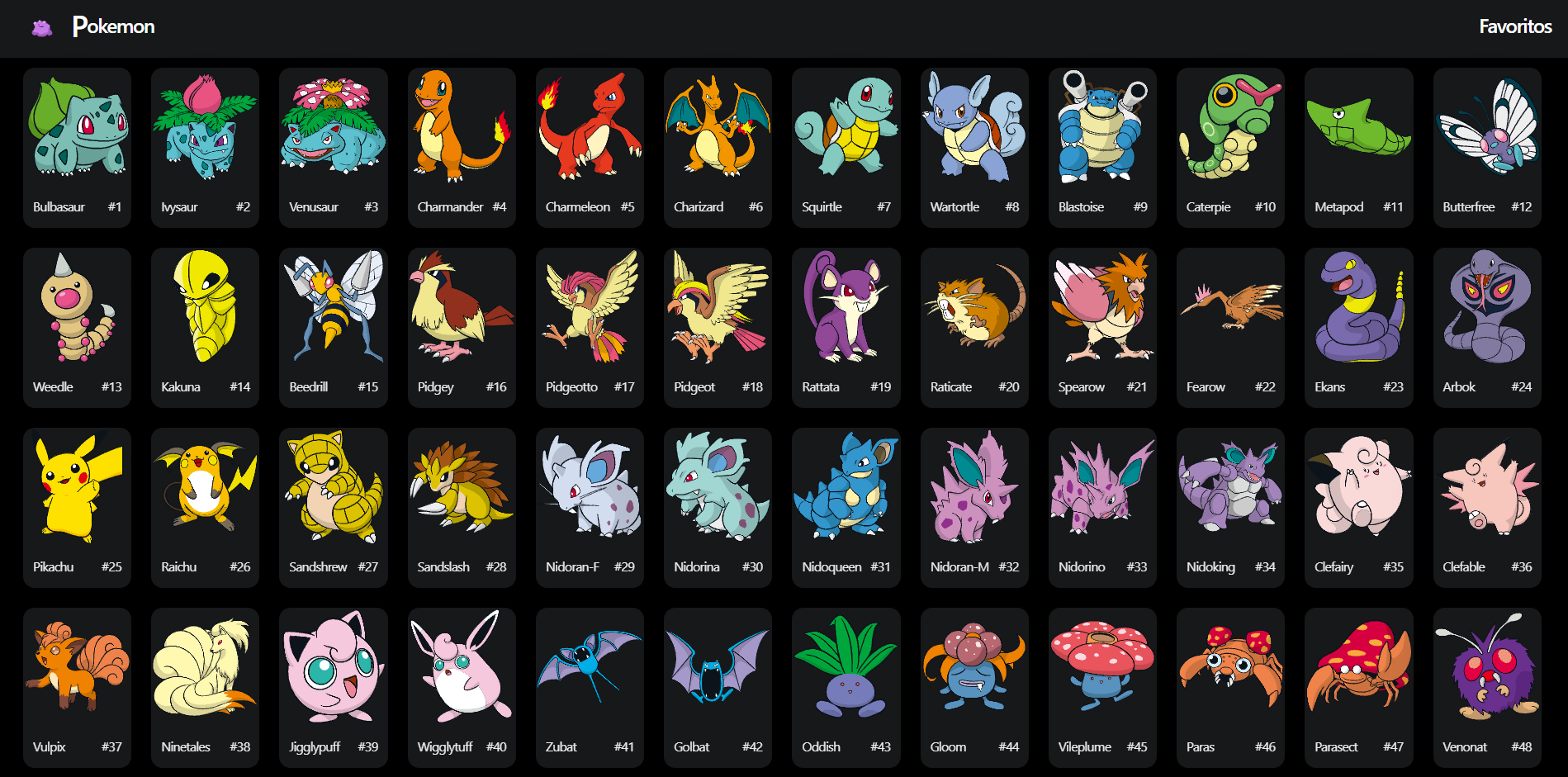Open the Raticate image
Screen dimensions: 1568x777
[974, 306]
